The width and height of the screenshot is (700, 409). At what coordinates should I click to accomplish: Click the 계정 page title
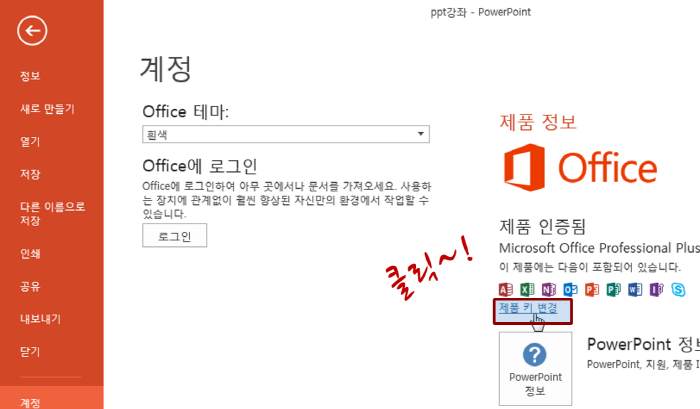coord(166,69)
